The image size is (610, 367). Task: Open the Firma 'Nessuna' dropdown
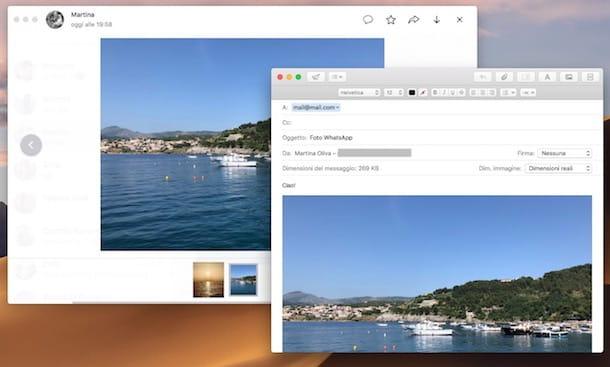564,153
